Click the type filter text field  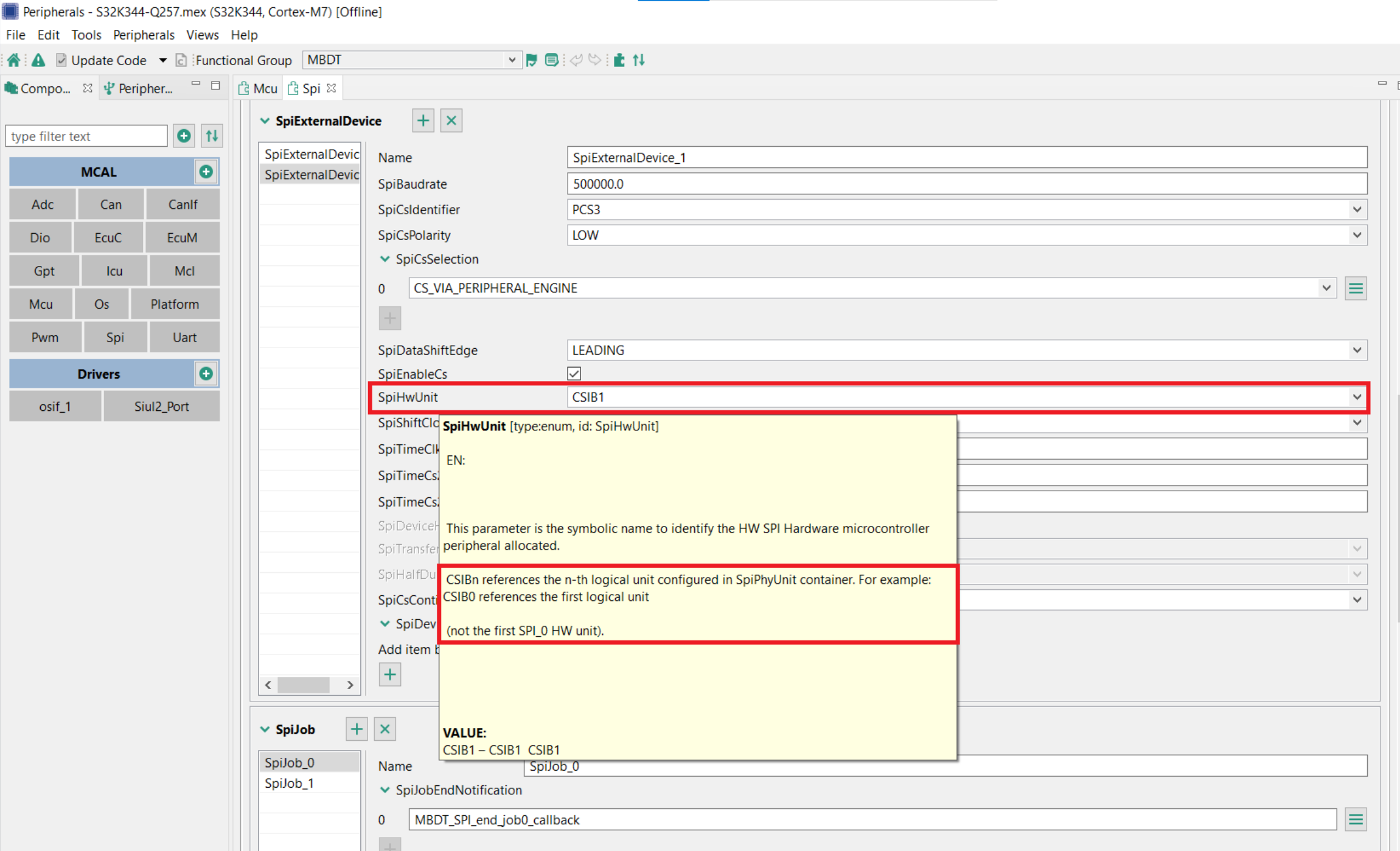(x=86, y=136)
